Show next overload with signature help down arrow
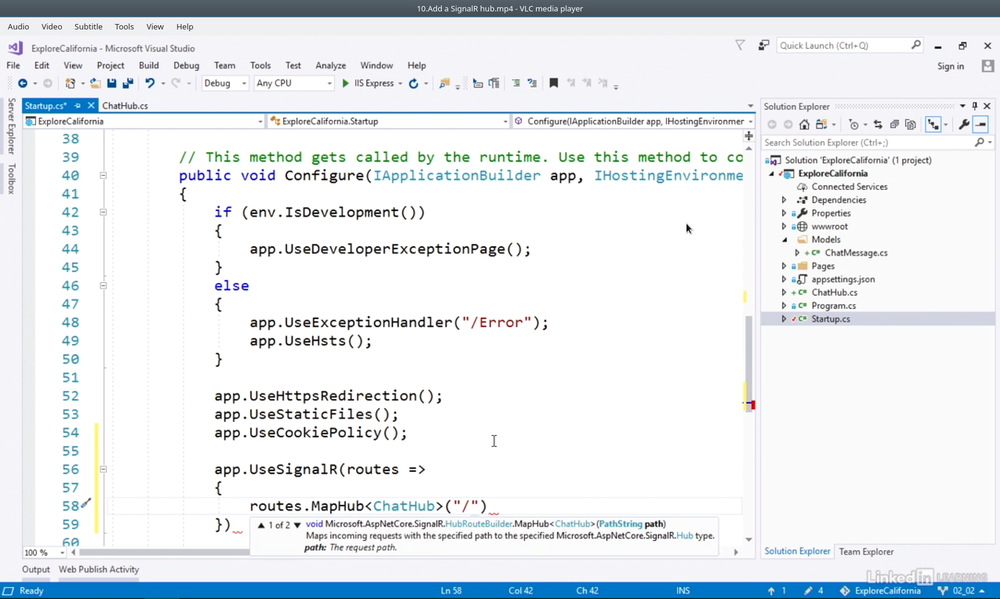The height and width of the screenshot is (599, 1000). point(297,526)
